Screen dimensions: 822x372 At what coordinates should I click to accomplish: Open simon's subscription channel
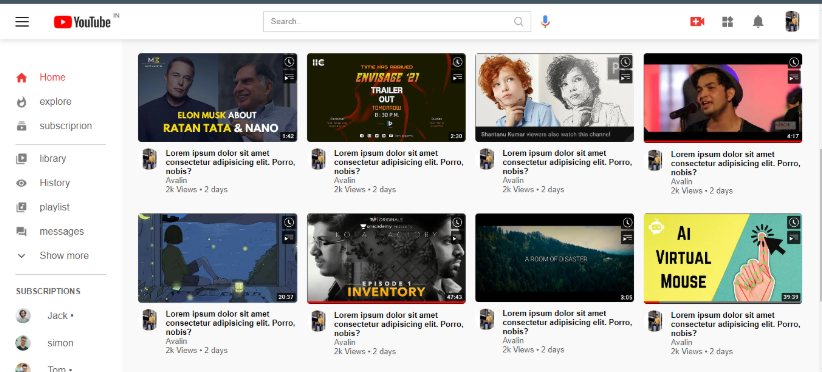pos(61,343)
